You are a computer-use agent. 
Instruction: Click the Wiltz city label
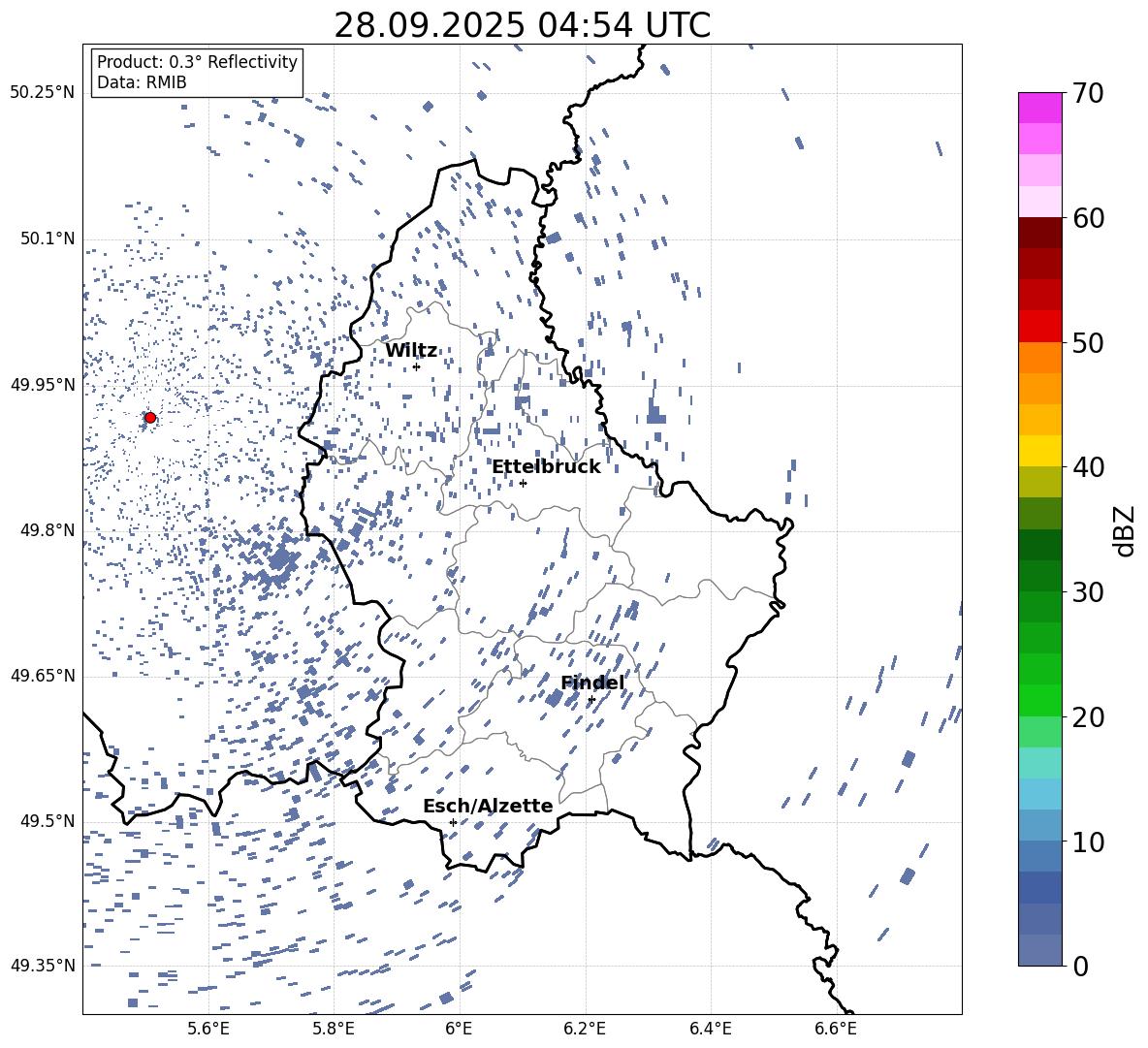click(411, 351)
